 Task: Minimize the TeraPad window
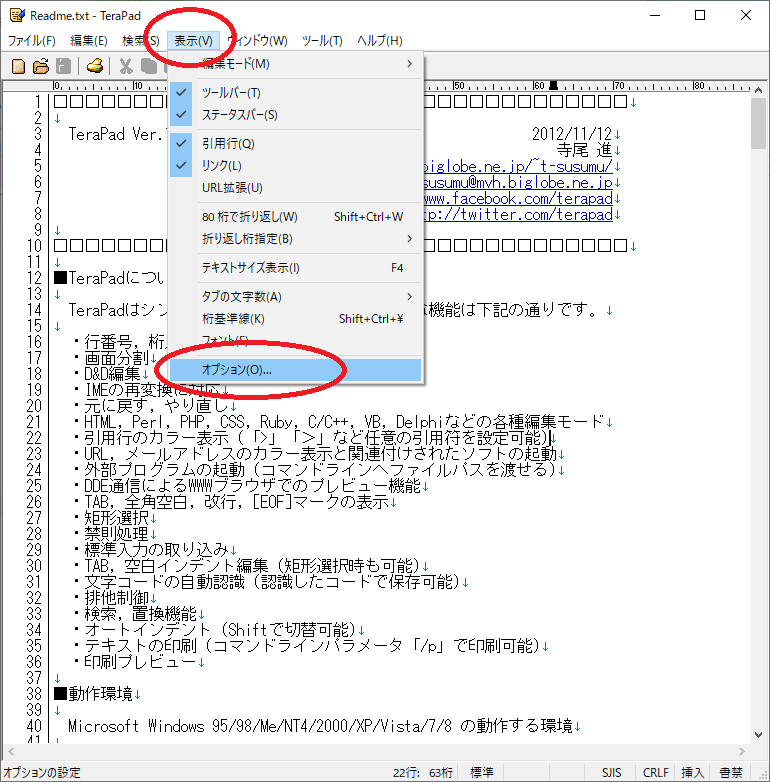point(655,15)
